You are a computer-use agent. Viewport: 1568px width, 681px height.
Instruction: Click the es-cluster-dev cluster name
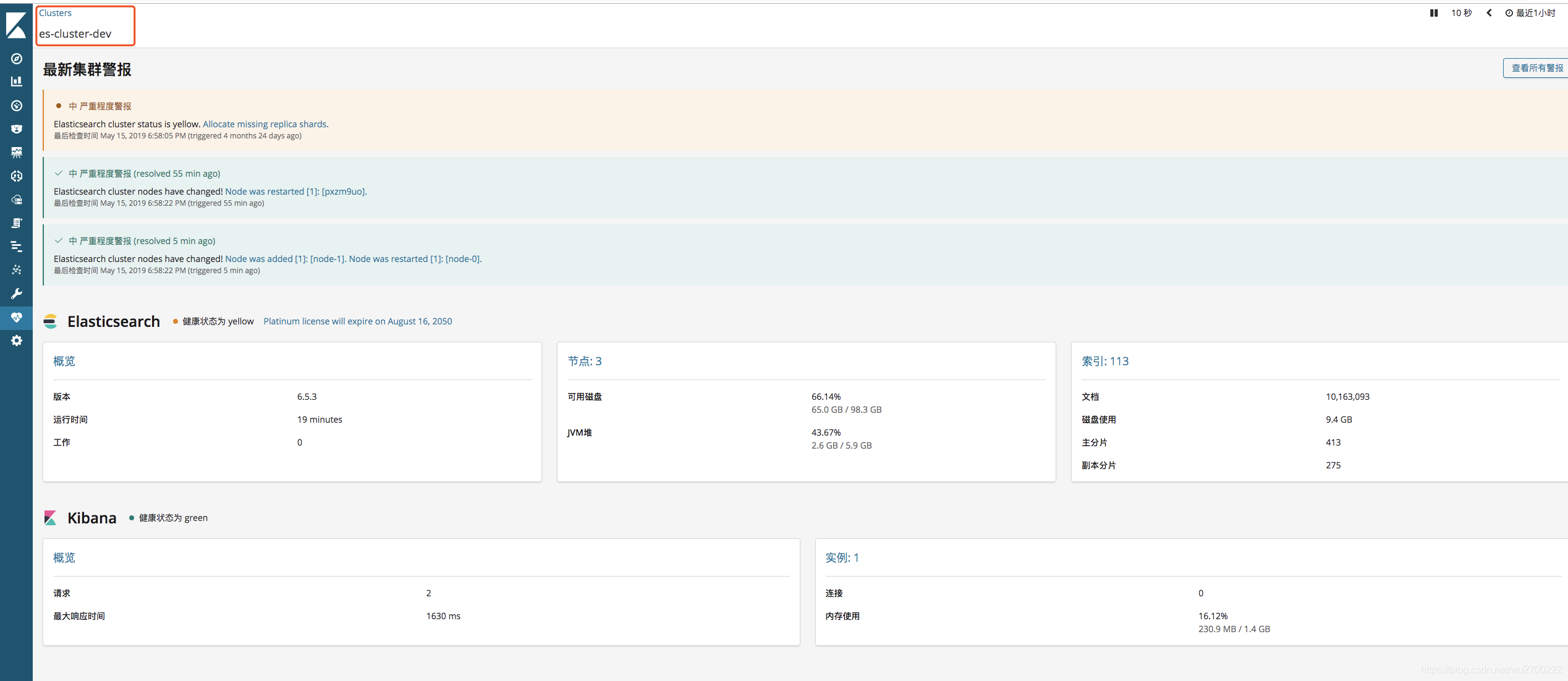[75, 34]
